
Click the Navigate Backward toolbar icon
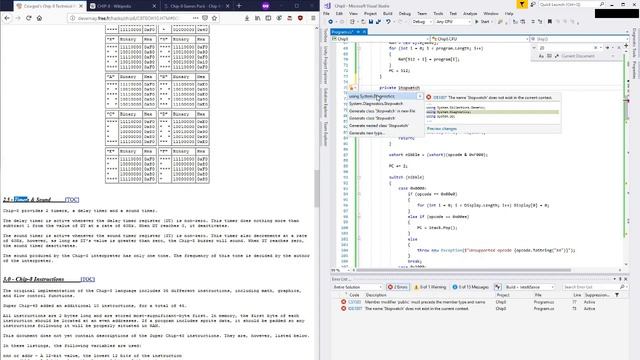tap(331, 22)
